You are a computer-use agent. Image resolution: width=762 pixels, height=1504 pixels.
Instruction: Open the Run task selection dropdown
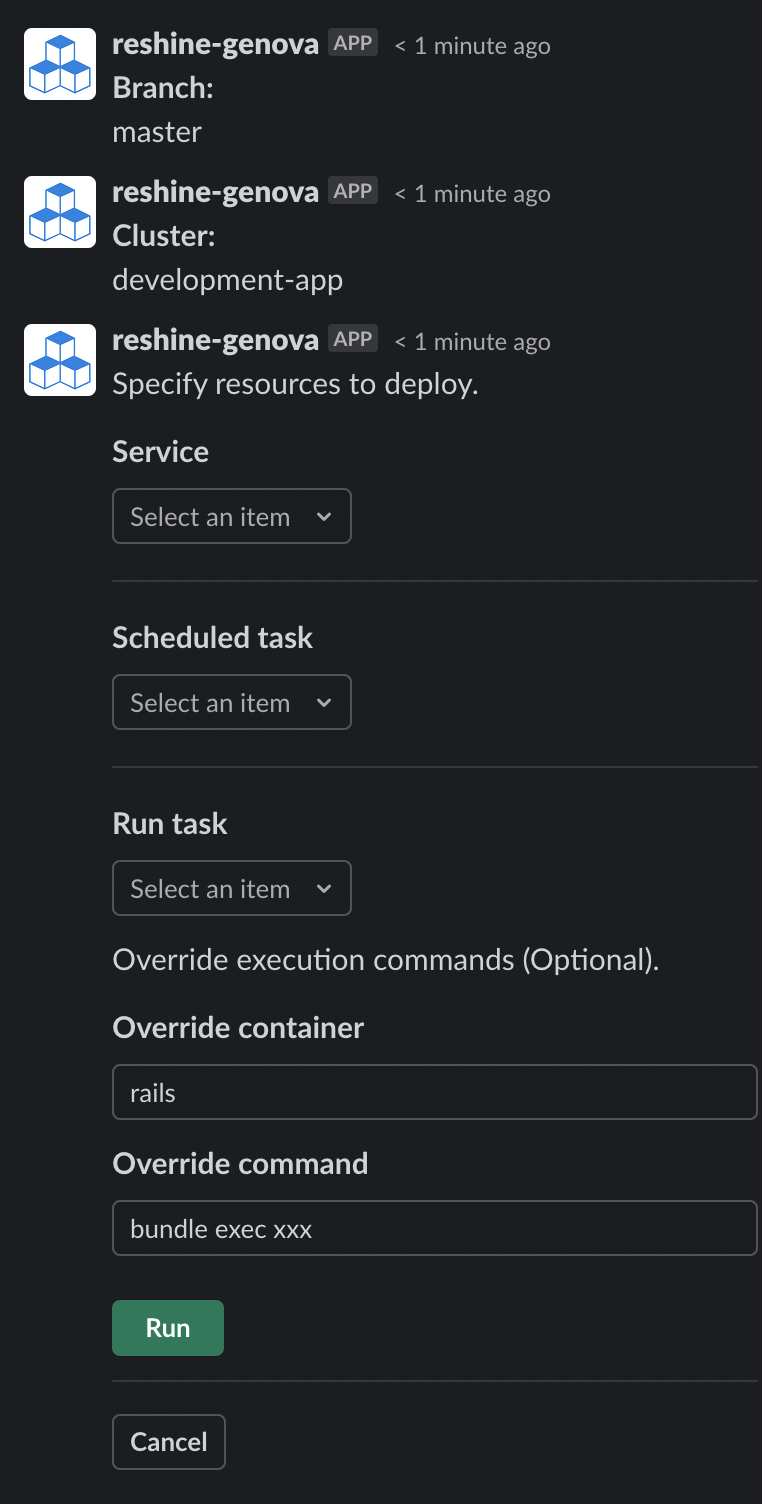231,888
